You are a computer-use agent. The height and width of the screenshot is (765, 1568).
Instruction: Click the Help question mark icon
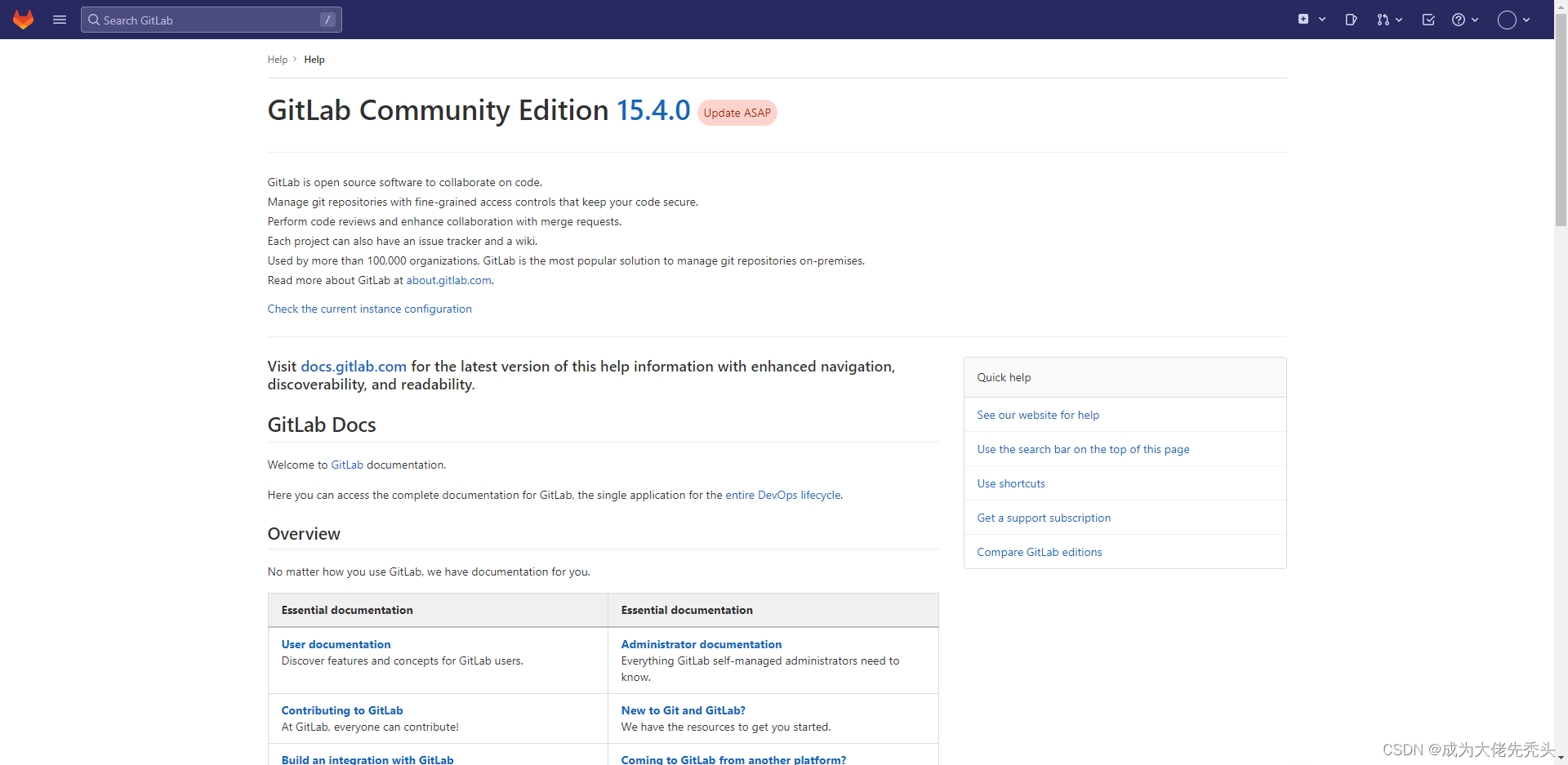[1459, 20]
